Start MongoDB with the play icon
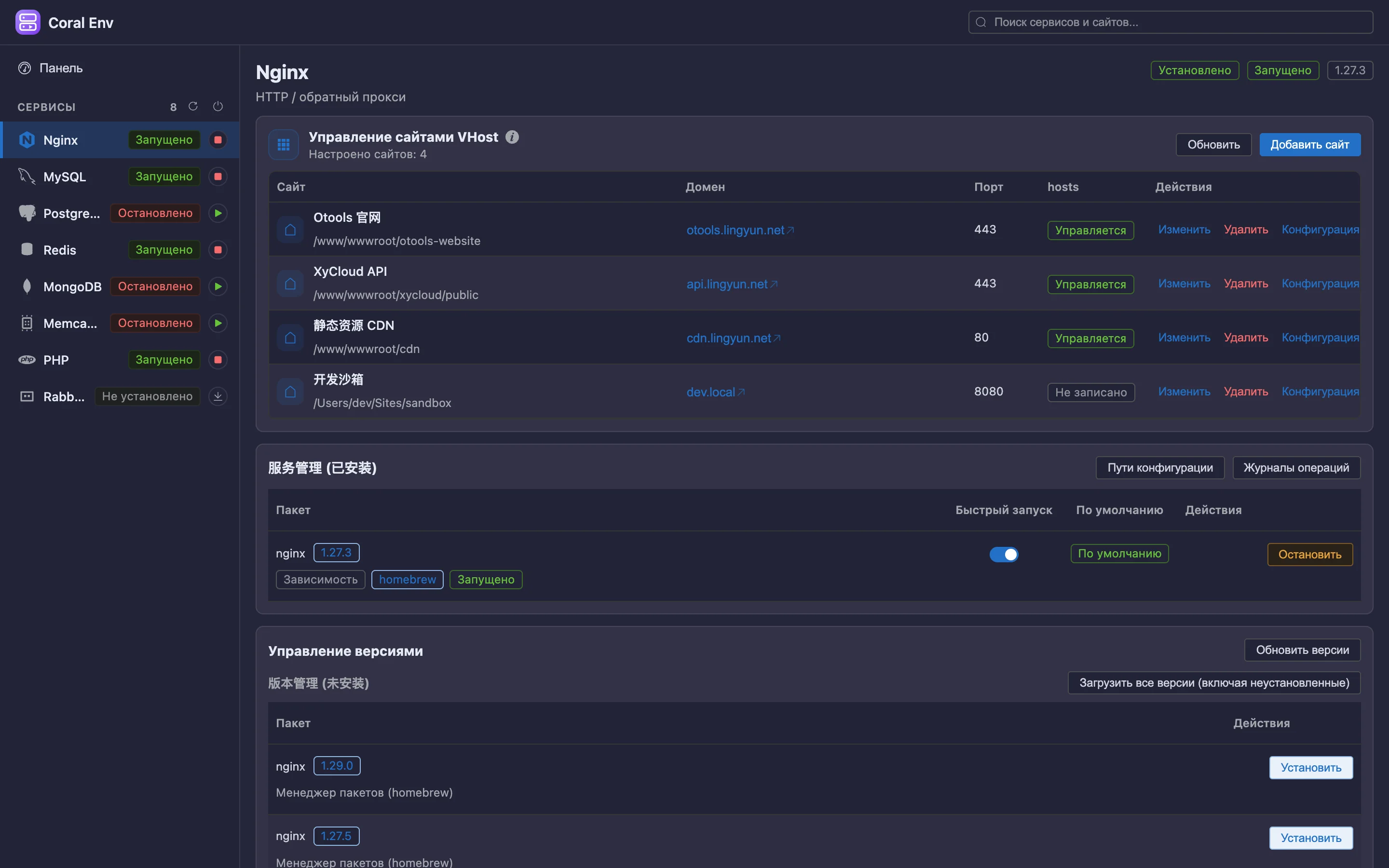 click(218, 286)
